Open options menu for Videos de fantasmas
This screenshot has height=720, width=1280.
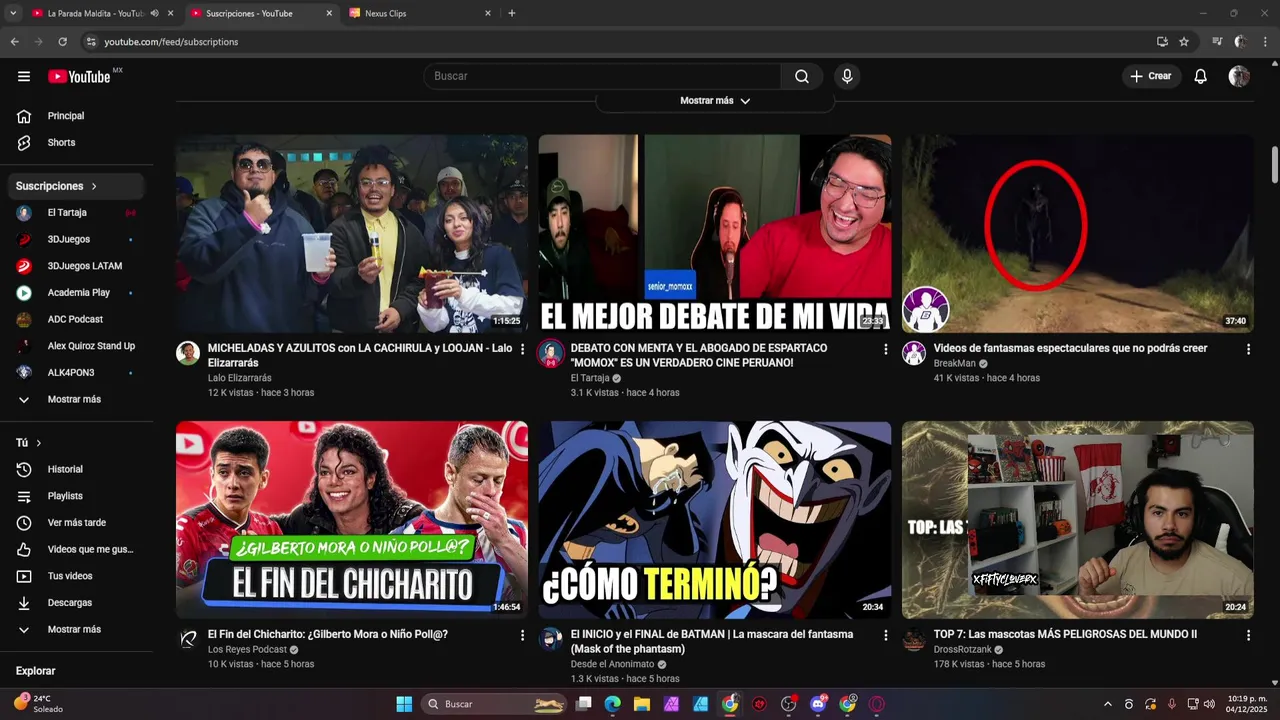coord(1248,349)
